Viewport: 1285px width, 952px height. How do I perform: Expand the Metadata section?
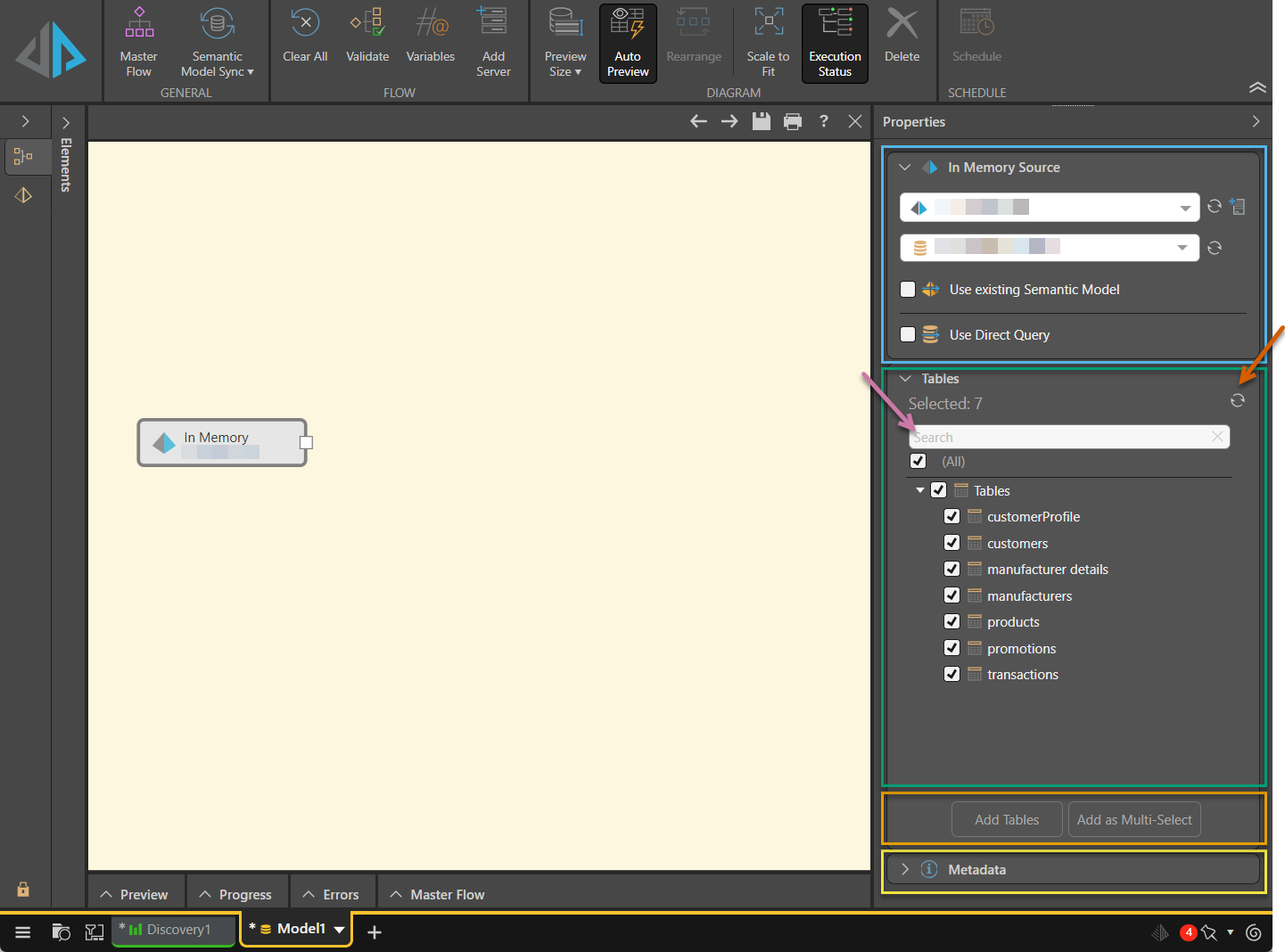point(905,870)
